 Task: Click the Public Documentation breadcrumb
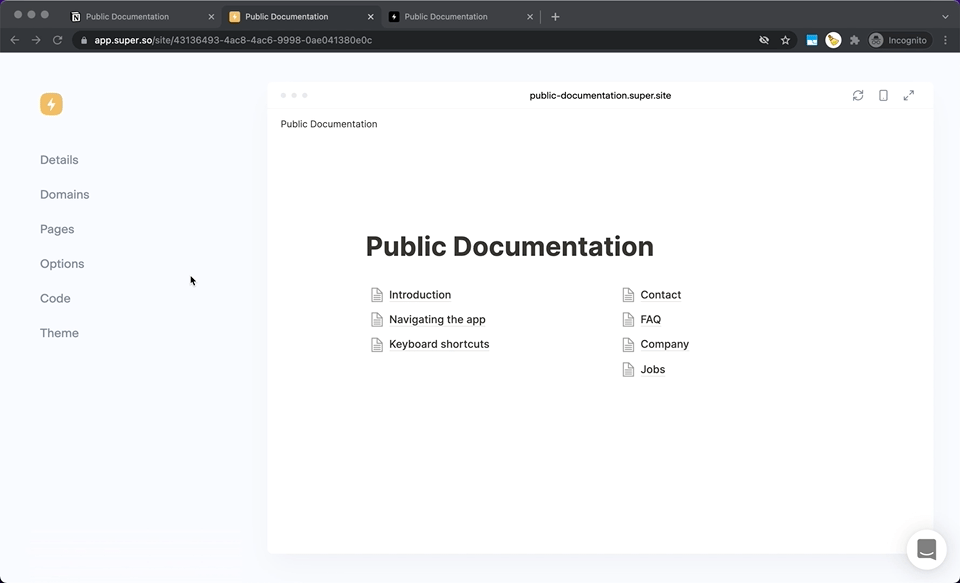(x=329, y=124)
